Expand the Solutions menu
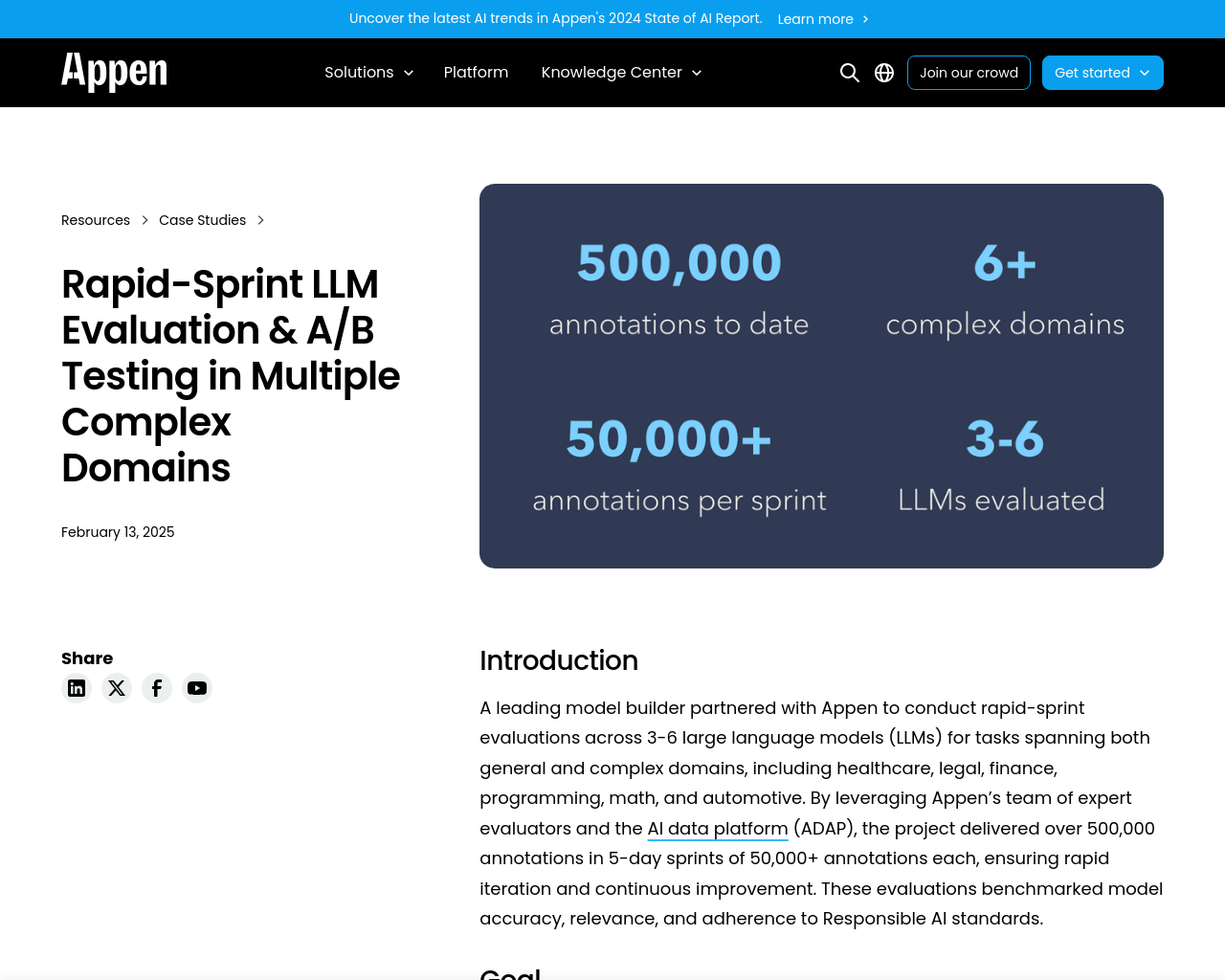 tap(368, 73)
